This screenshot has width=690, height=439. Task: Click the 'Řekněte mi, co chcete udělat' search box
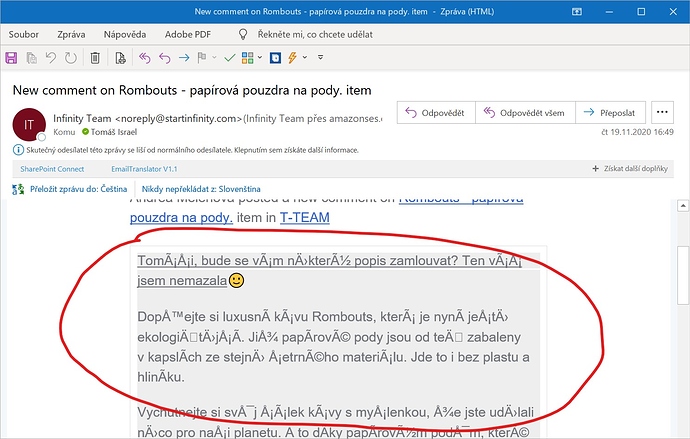(x=315, y=34)
